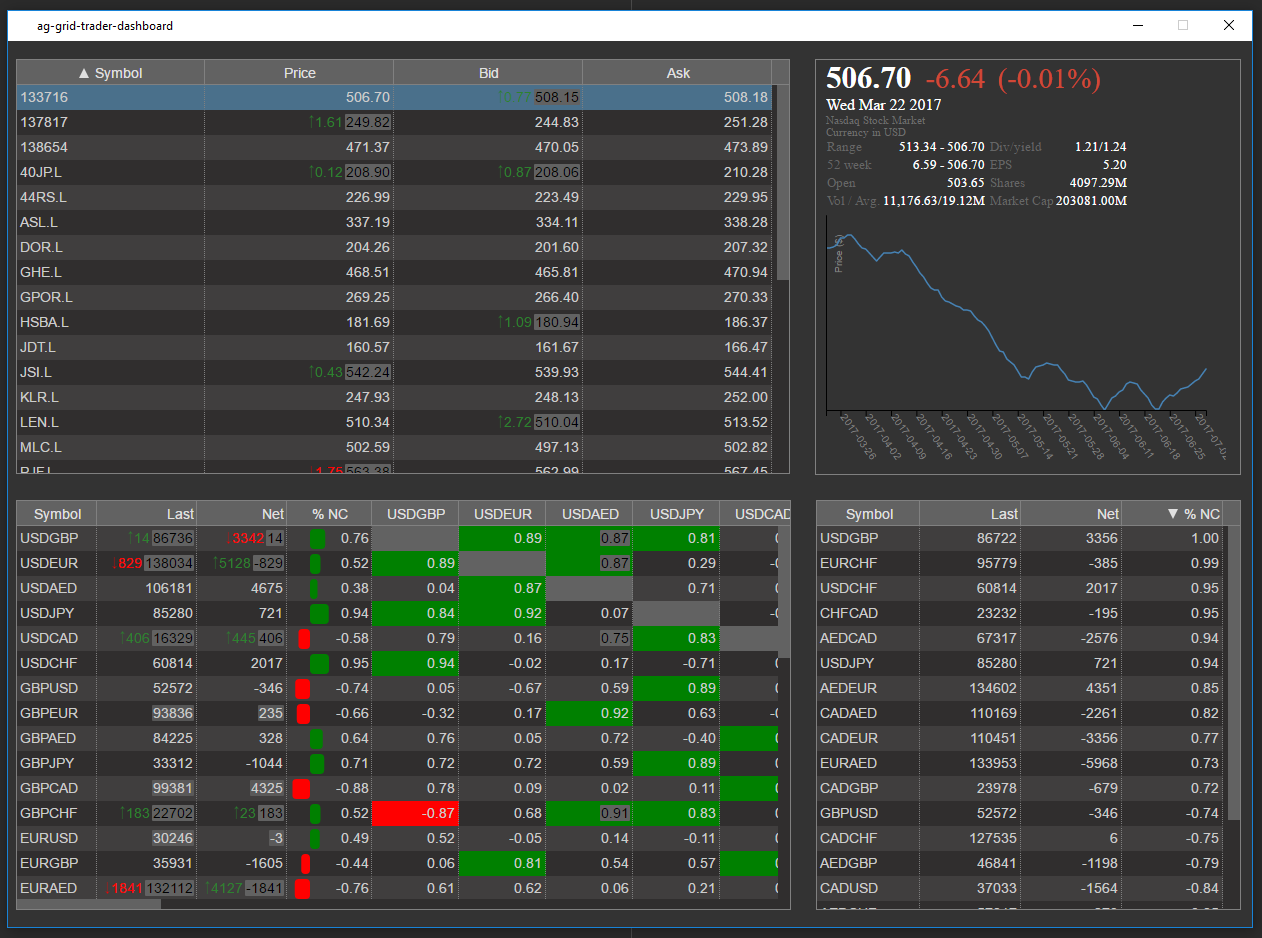The height and width of the screenshot is (938, 1262).
Task: Select the LEN.L stock row
Action: [394, 422]
